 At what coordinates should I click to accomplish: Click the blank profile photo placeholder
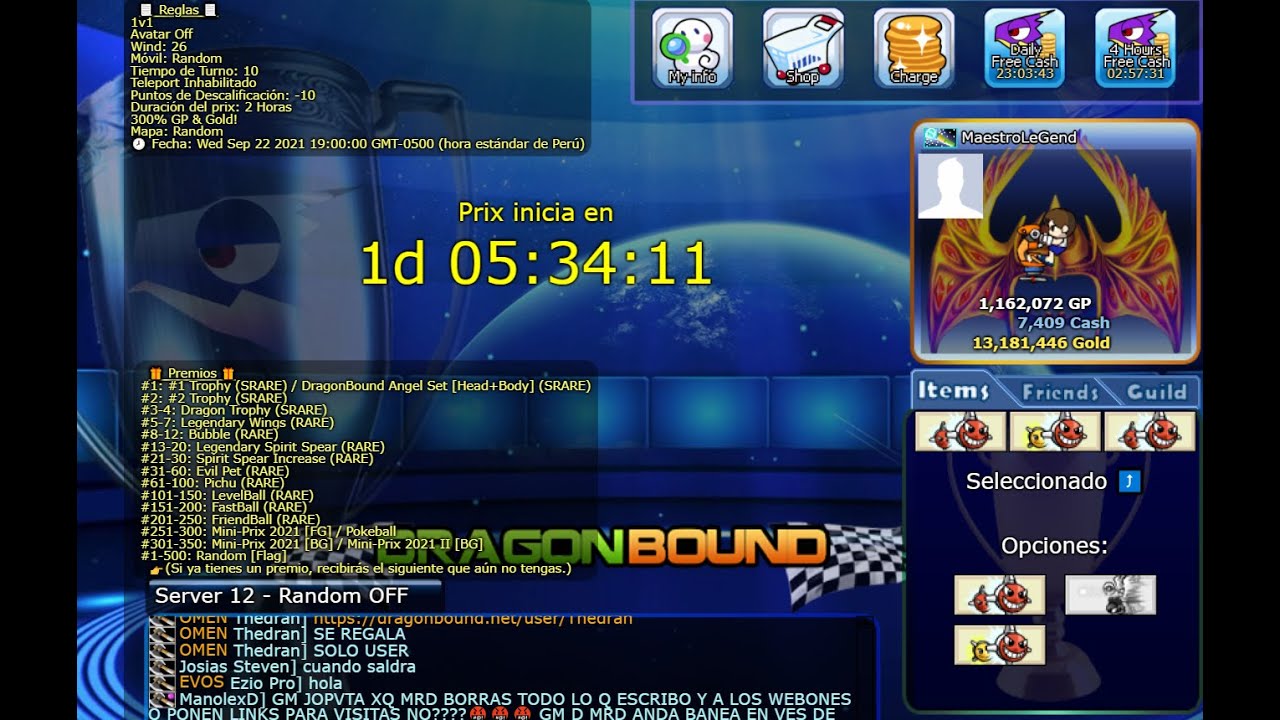tap(950, 186)
